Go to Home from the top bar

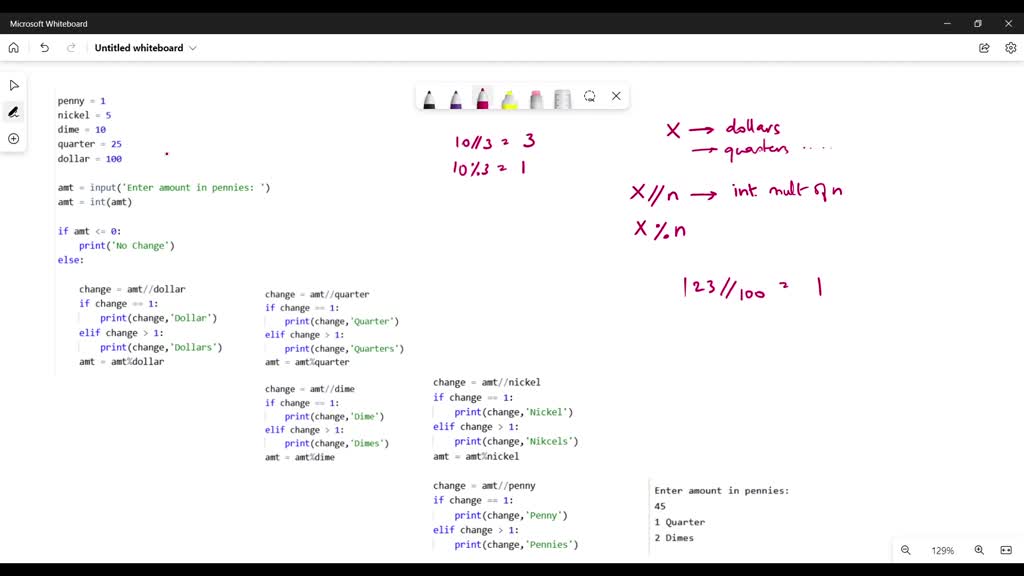[x=13, y=47]
